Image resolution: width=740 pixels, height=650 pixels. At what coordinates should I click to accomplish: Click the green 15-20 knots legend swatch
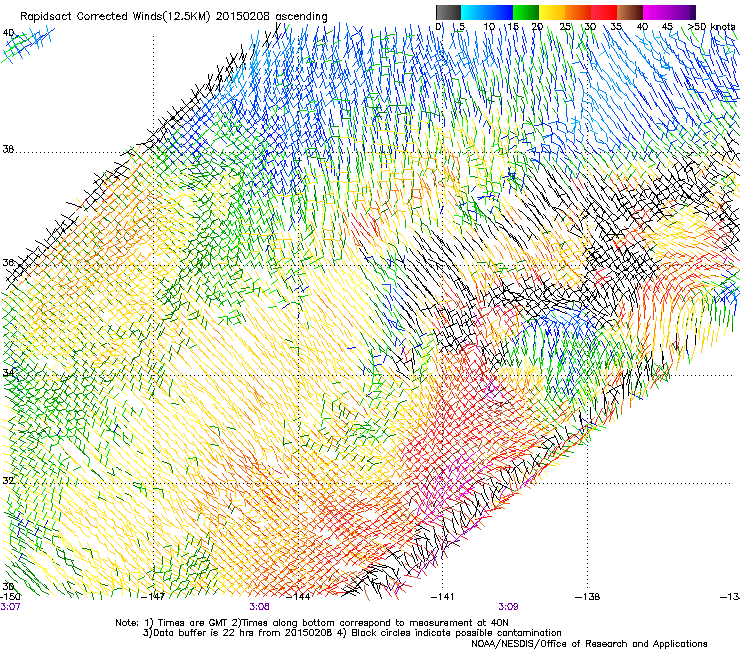point(526,12)
